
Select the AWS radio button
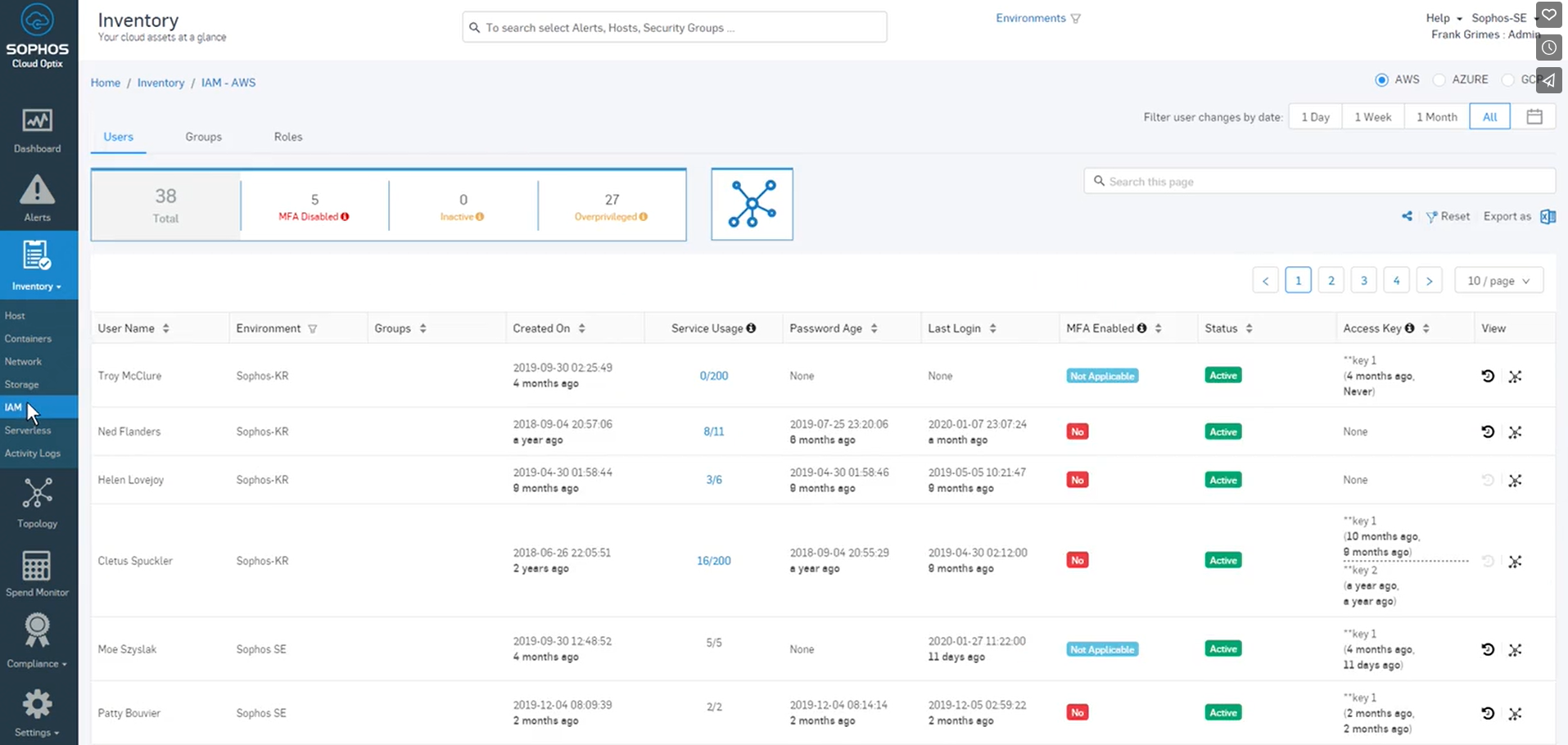click(x=1382, y=79)
